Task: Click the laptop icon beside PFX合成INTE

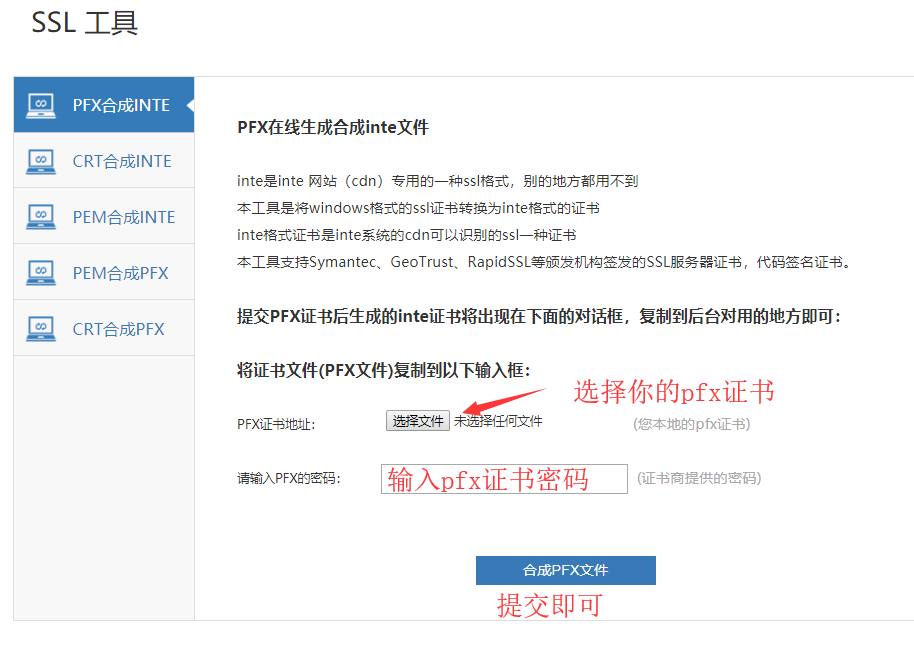Action: pyautogui.click(x=41, y=105)
